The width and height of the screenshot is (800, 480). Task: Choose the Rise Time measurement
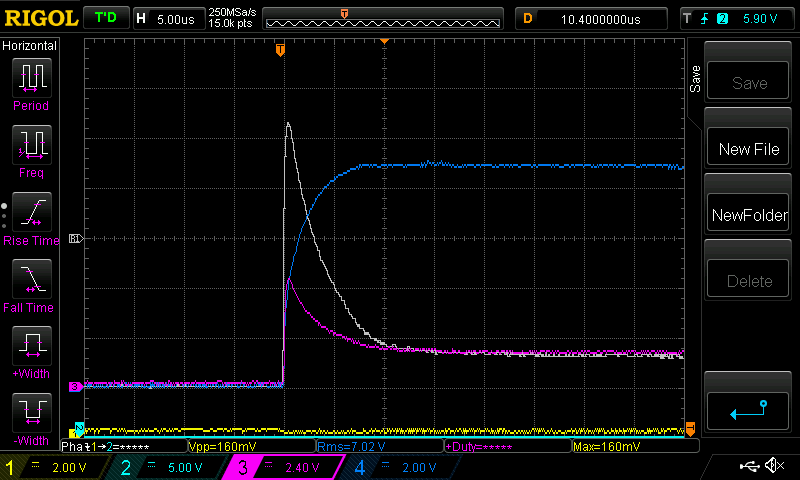(30, 216)
